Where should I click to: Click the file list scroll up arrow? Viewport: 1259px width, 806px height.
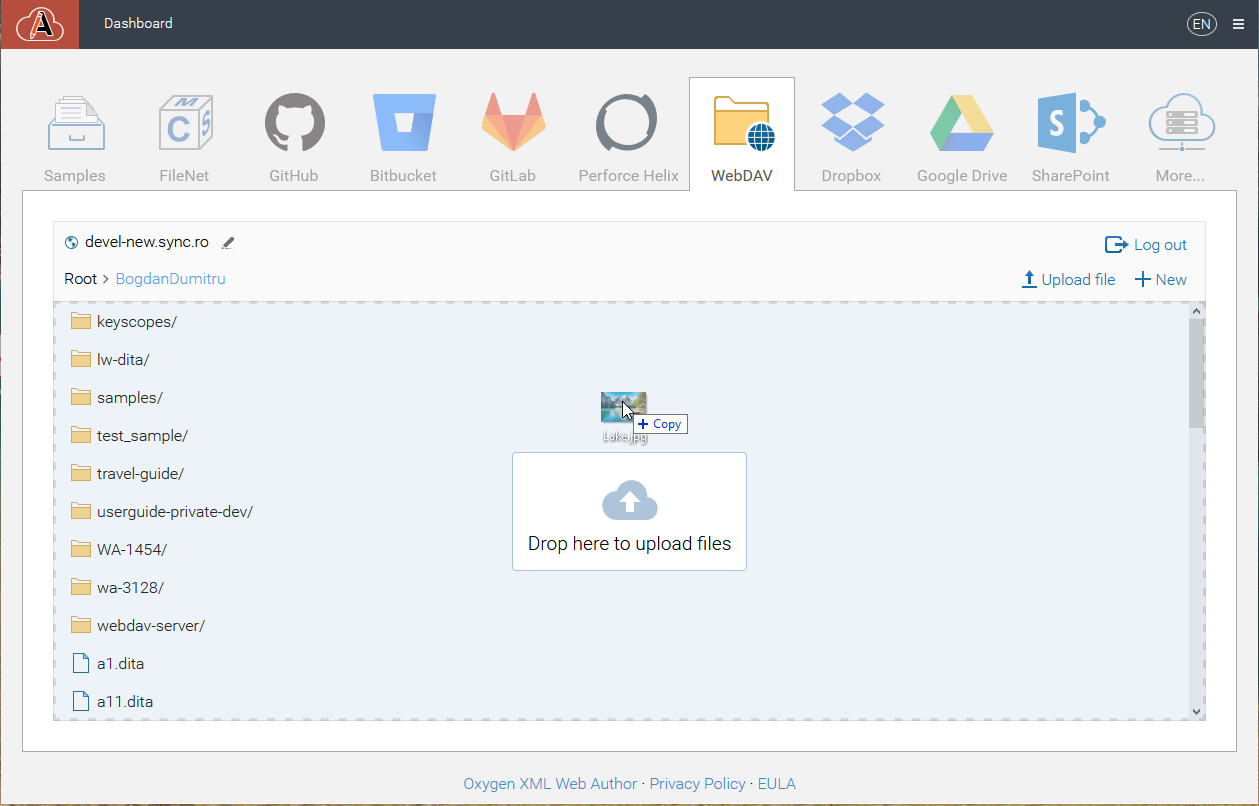[x=1196, y=312]
